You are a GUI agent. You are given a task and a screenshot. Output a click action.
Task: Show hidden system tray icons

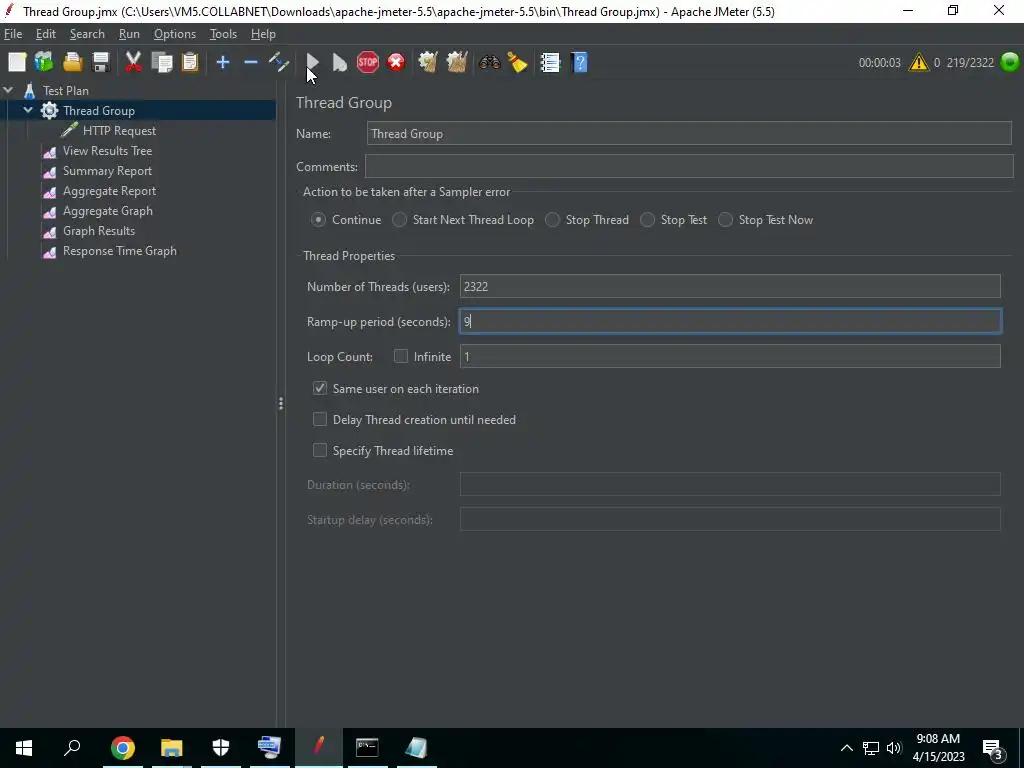click(x=846, y=748)
